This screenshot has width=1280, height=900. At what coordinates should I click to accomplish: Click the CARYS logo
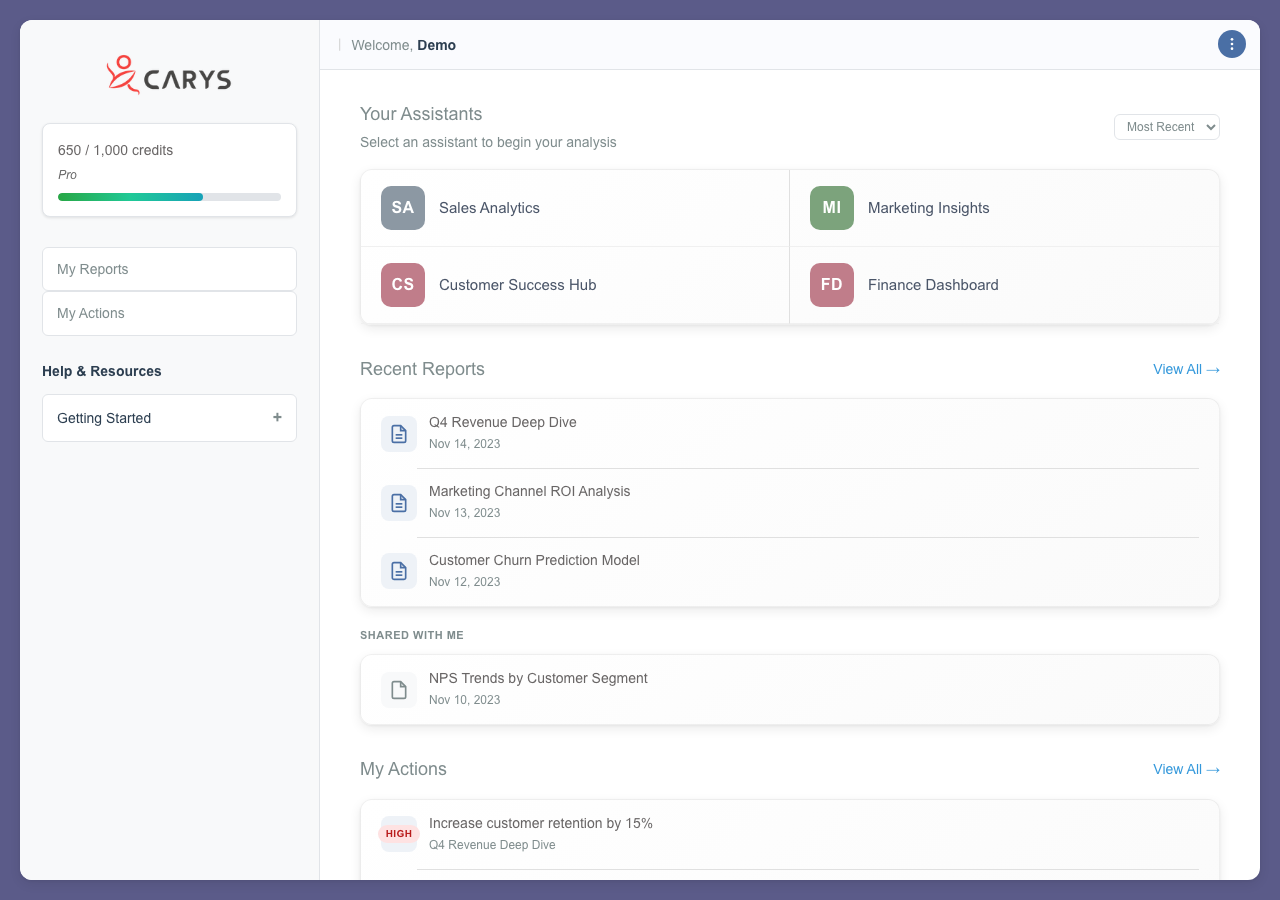click(168, 74)
